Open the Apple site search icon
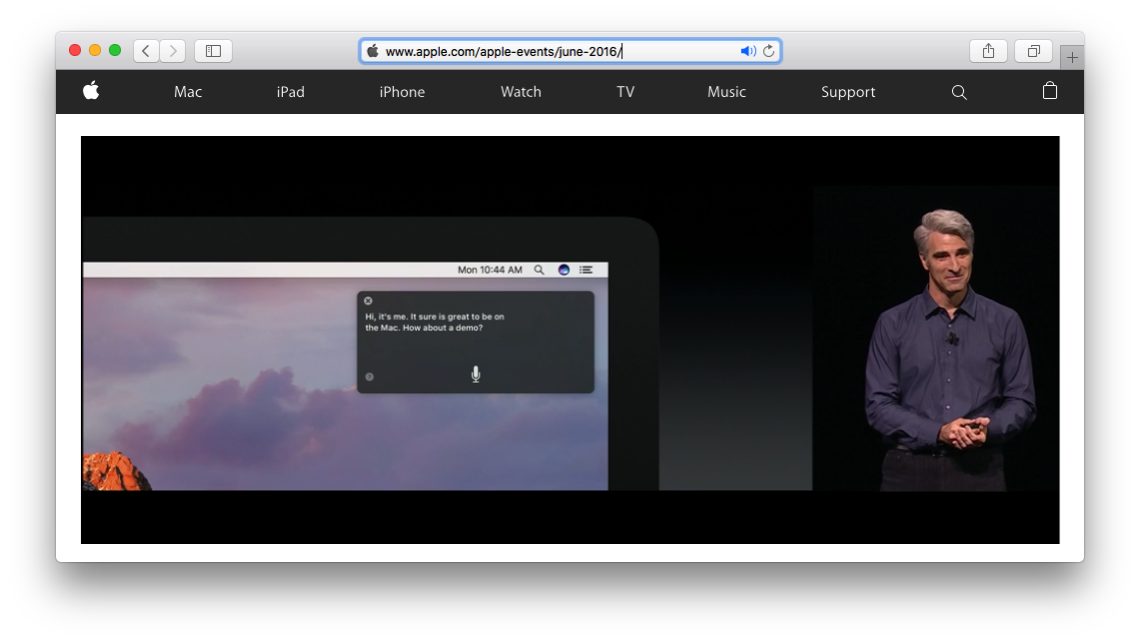 (x=959, y=92)
